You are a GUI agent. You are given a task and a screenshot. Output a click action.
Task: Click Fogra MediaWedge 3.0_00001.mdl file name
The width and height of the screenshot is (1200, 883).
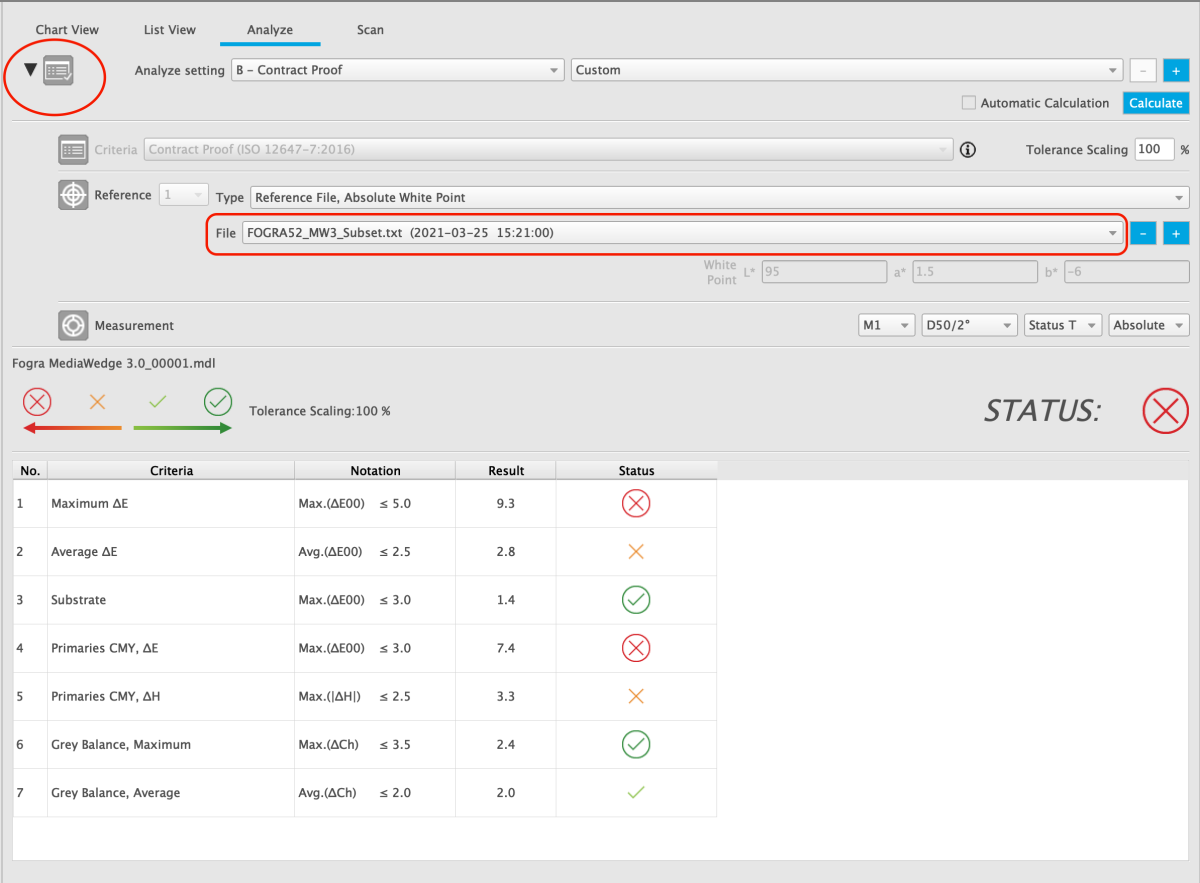pos(113,363)
